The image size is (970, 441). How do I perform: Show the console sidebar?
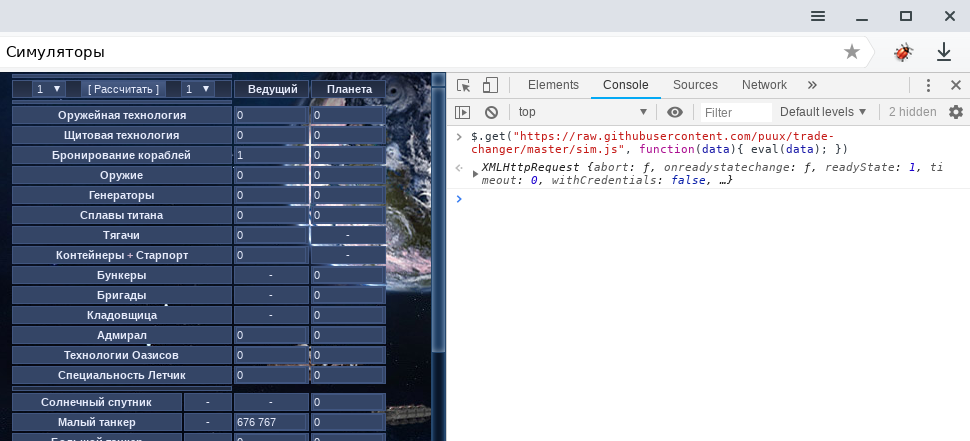pos(463,113)
